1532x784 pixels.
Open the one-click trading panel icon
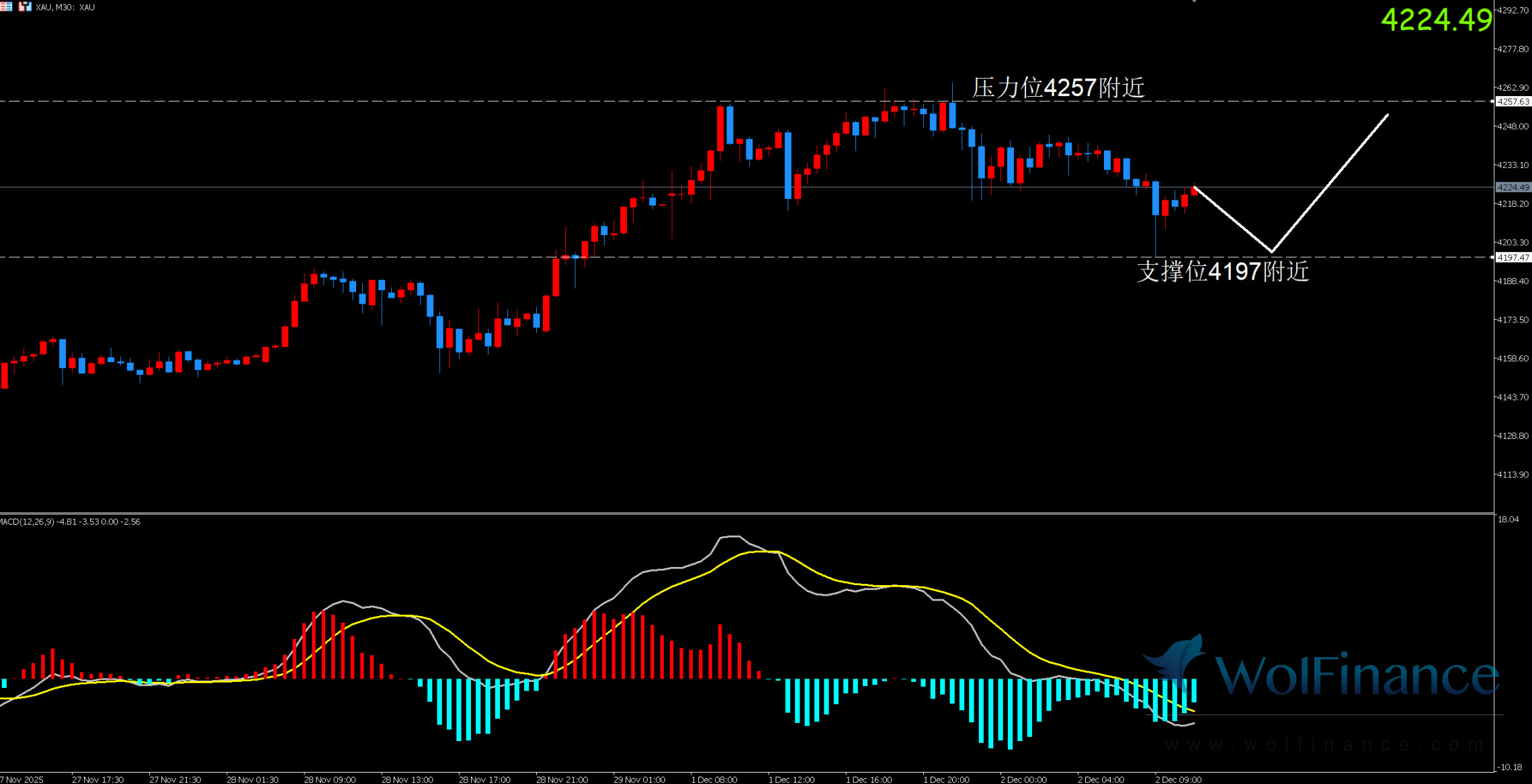25,7
